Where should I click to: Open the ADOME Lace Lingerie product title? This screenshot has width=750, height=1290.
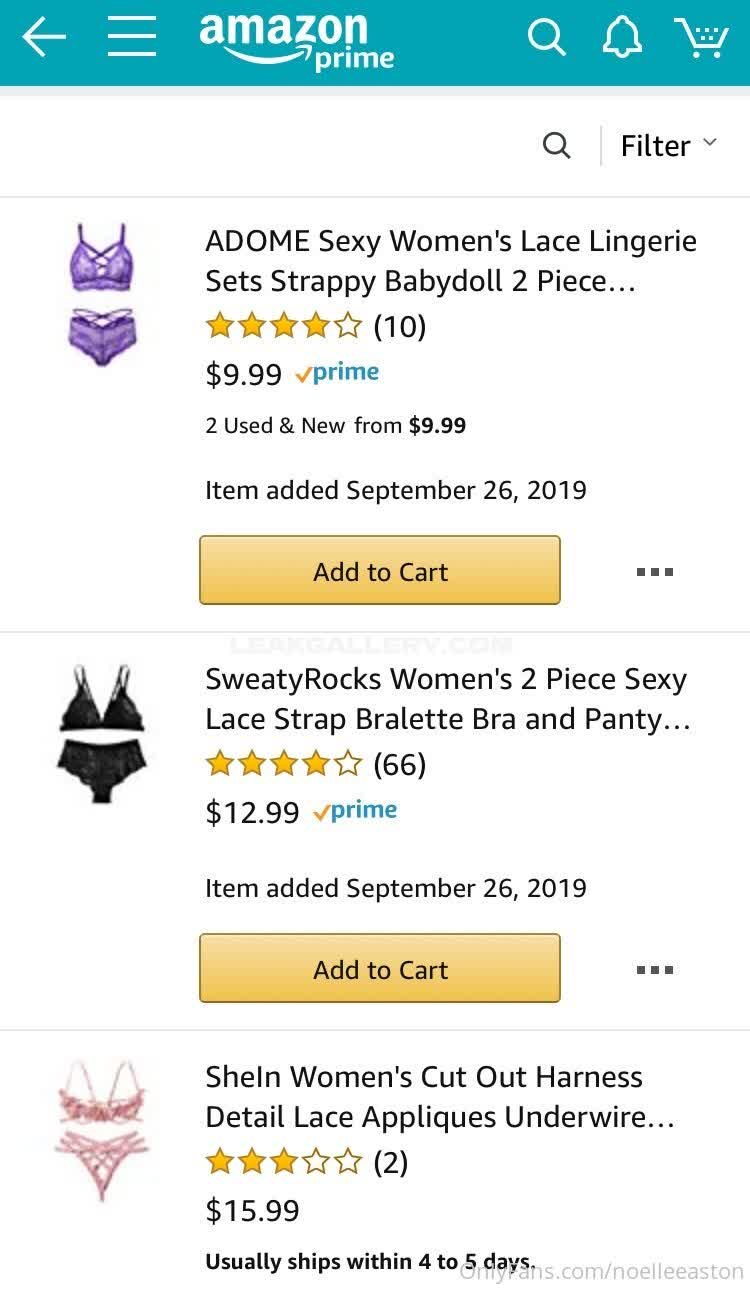click(450, 261)
